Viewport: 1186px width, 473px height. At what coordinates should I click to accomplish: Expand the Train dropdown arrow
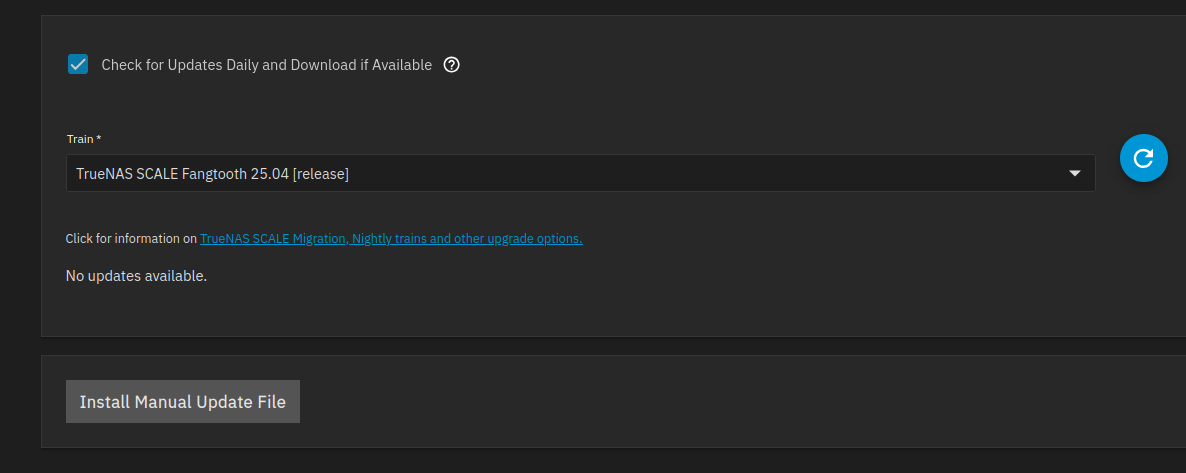(1075, 173)
